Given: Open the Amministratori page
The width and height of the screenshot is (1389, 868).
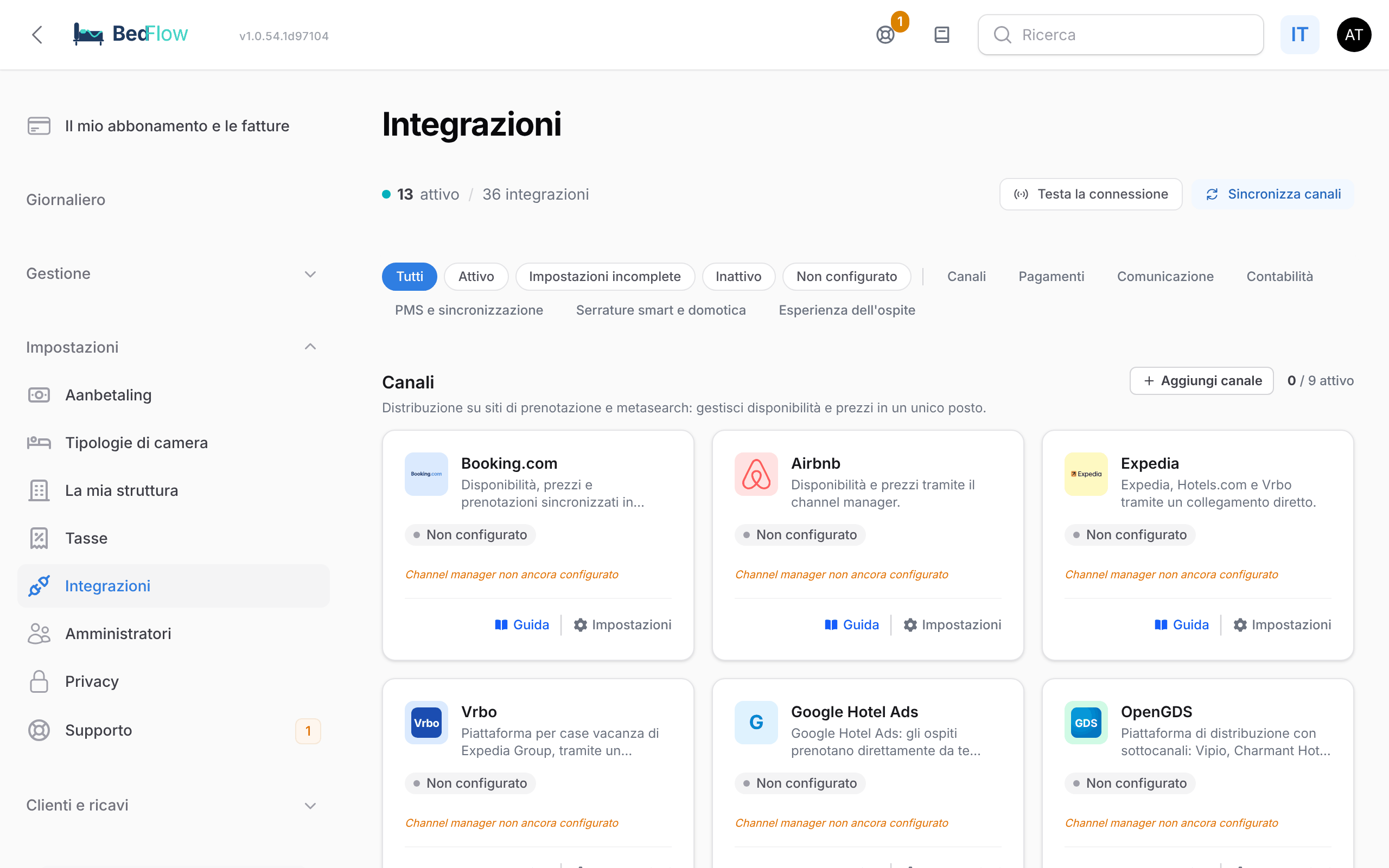Looking at the screenshot, I should click(173, 633).
